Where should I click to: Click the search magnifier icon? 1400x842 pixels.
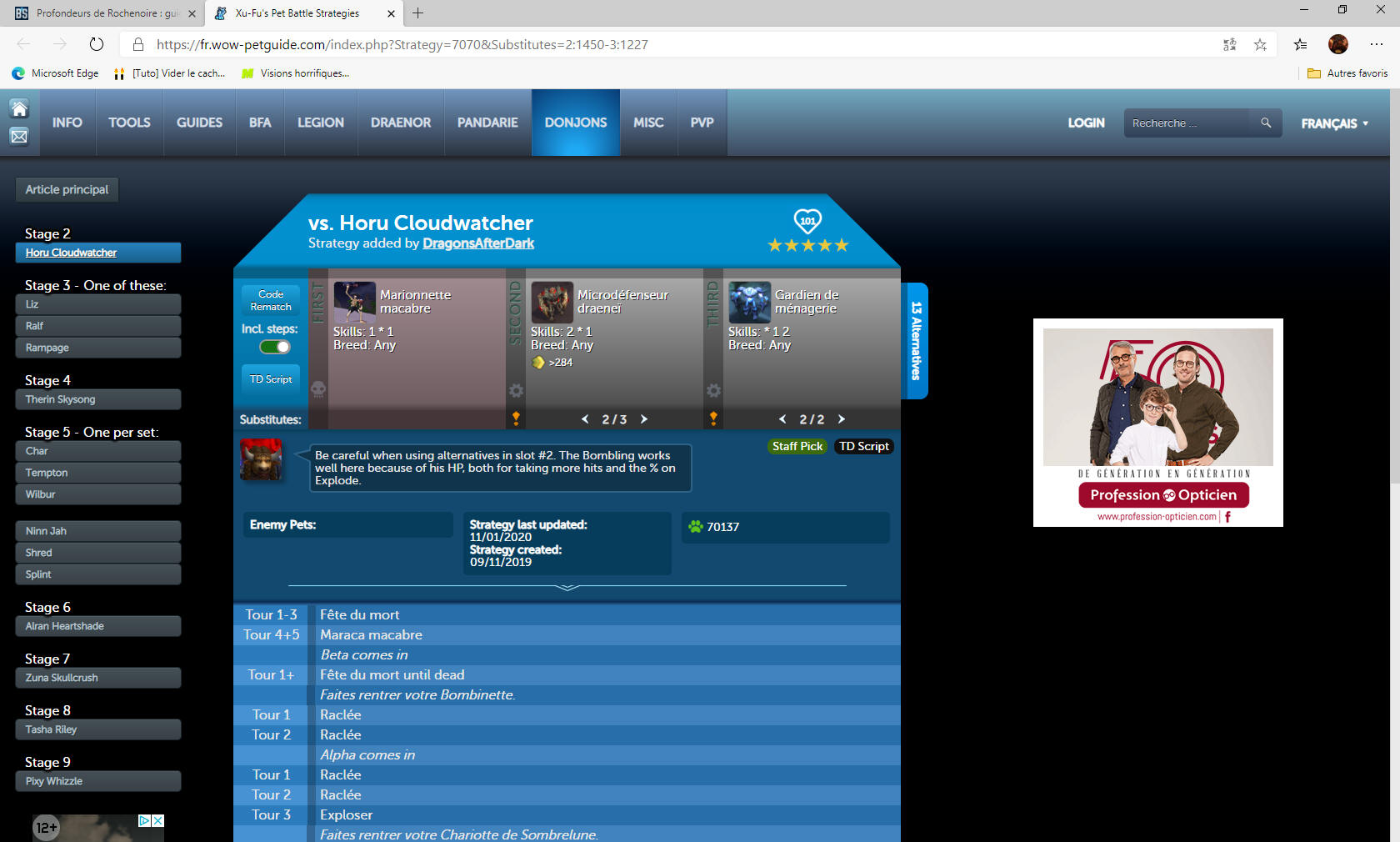pyautogui.click(x=1266, y=123)
